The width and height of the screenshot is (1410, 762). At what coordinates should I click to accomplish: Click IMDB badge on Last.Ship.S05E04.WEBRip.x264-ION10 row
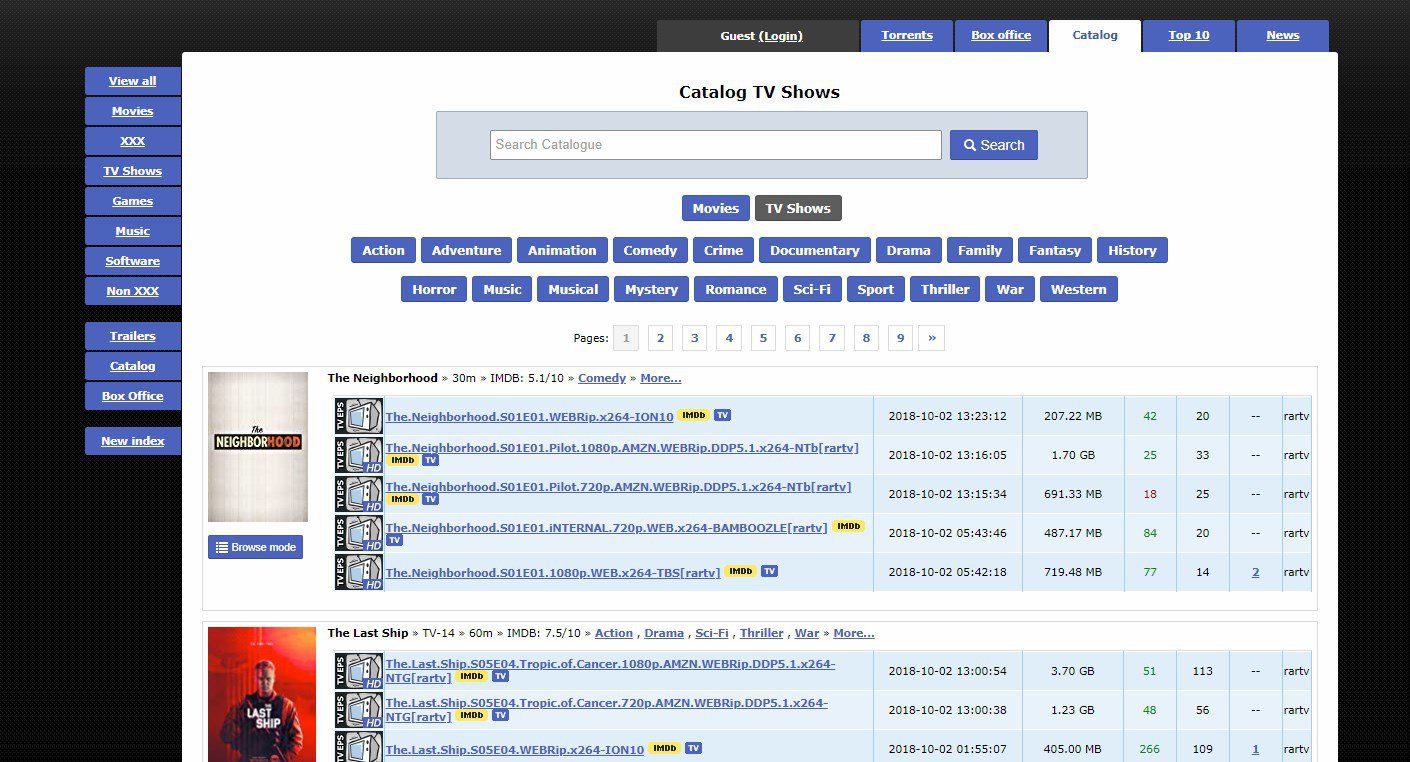coord(664,748)
